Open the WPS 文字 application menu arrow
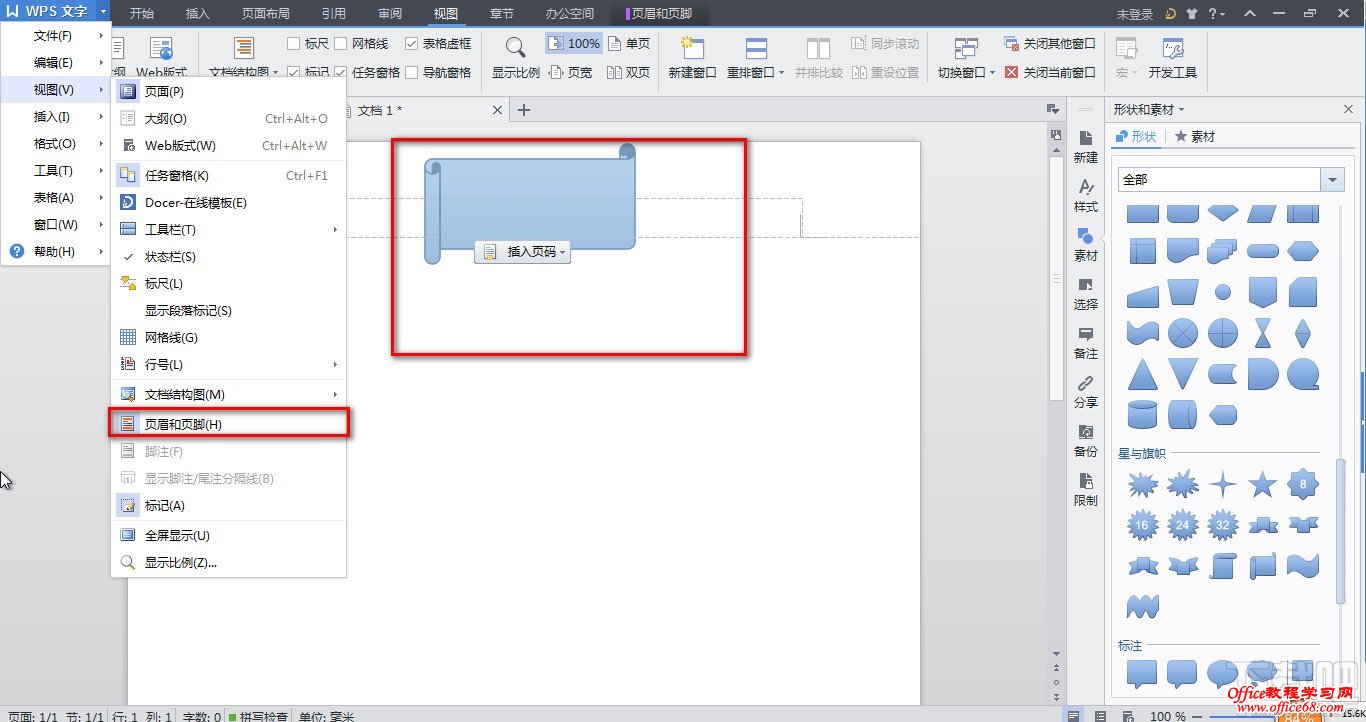The height and width of the screenshot is (722, 1366). pyautogui.click(x=103, y=12)
